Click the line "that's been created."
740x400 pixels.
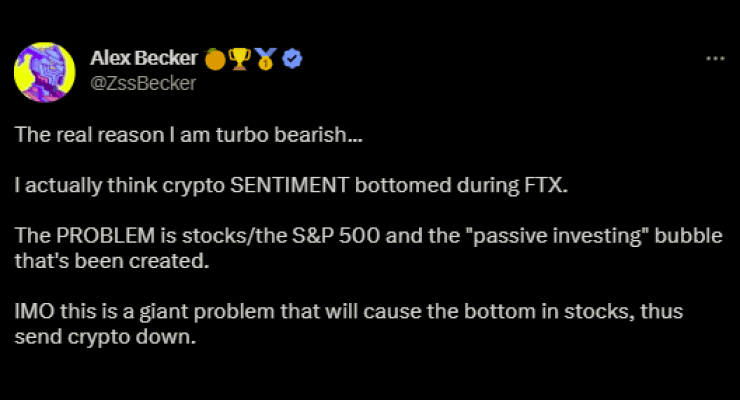112,261
